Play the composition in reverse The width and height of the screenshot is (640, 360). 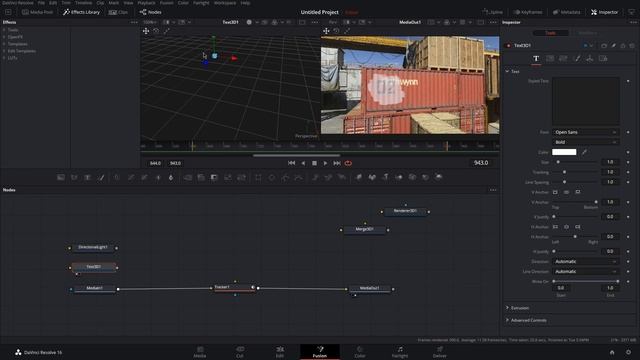pos(303,163)
